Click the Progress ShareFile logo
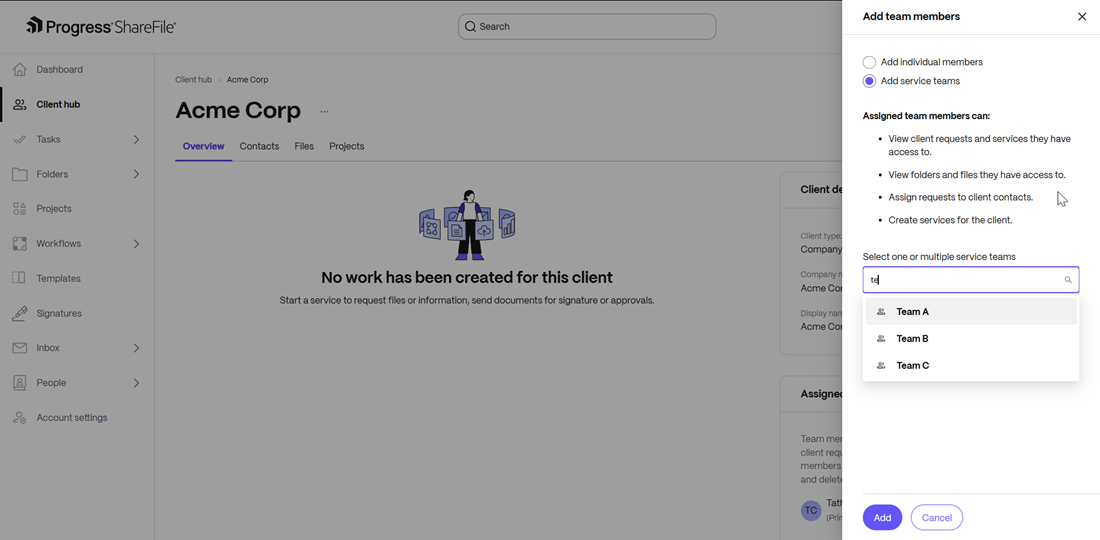 point(100,26)
